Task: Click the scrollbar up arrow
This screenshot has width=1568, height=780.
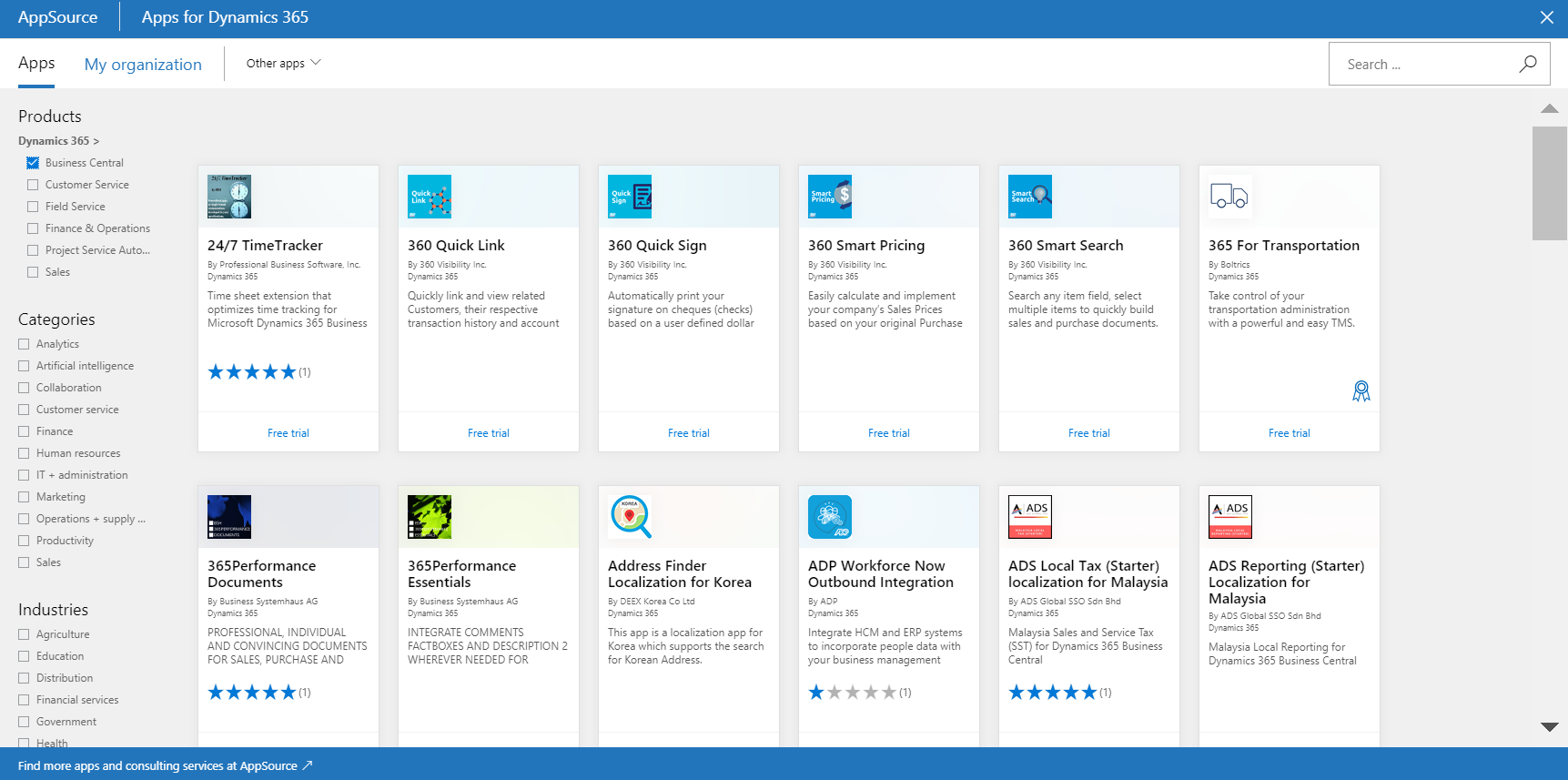Action: 1550,108
